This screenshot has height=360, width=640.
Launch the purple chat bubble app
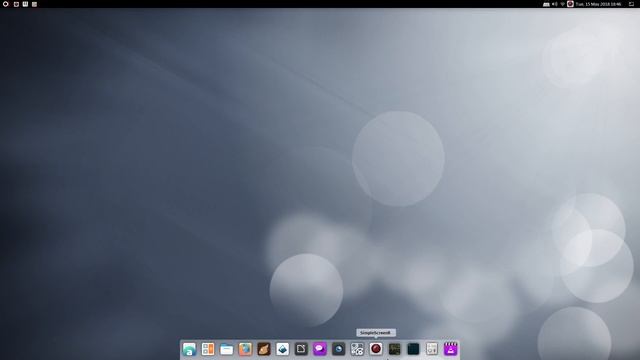(320, 349)
